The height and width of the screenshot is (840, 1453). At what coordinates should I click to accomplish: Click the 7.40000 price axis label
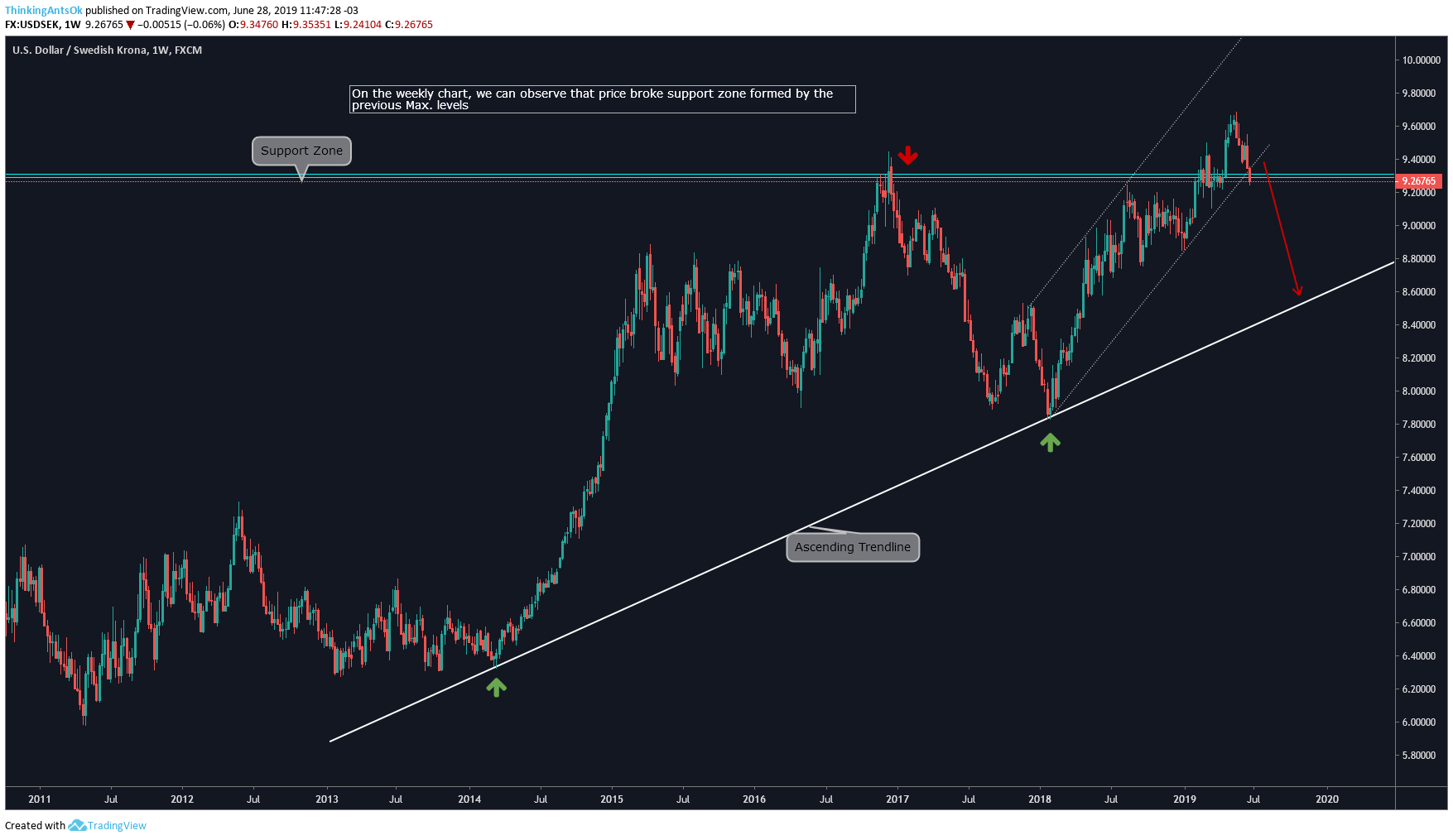tap(1419, 491)
